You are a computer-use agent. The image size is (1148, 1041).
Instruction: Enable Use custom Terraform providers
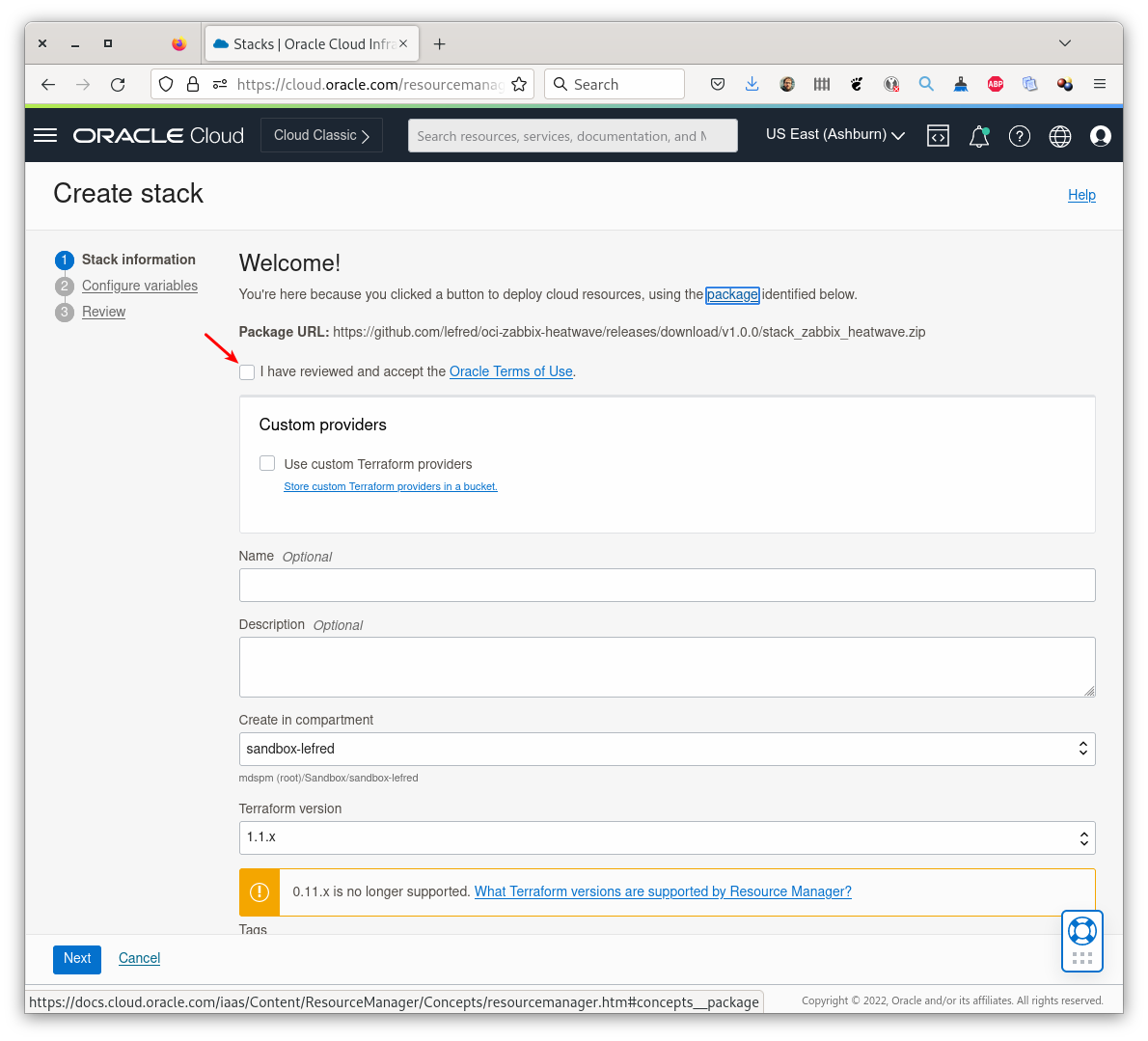point(267,464)
